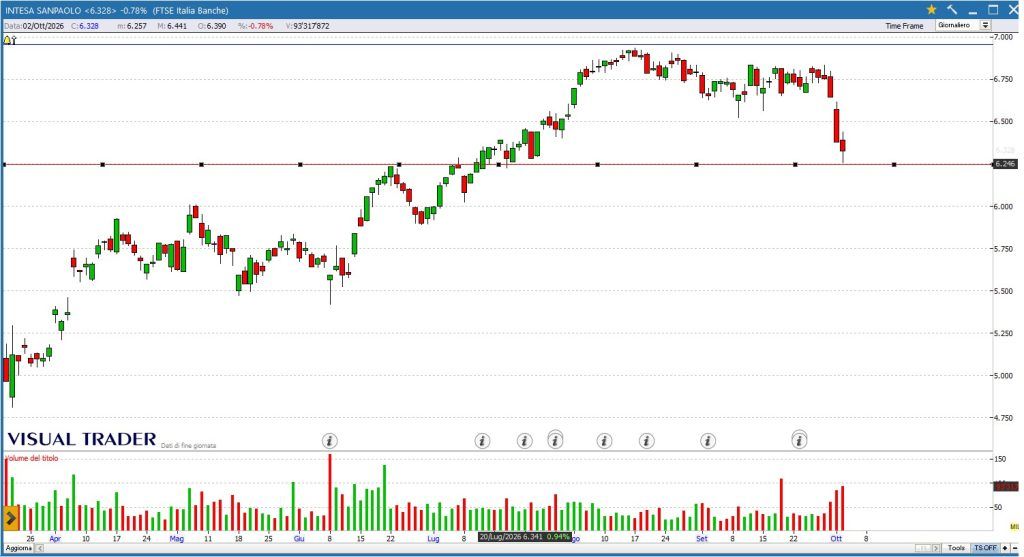Open the info marker above date 10 Ago
The height and width of the screenshot is (557, 1024).
click(x=604, y=441)
